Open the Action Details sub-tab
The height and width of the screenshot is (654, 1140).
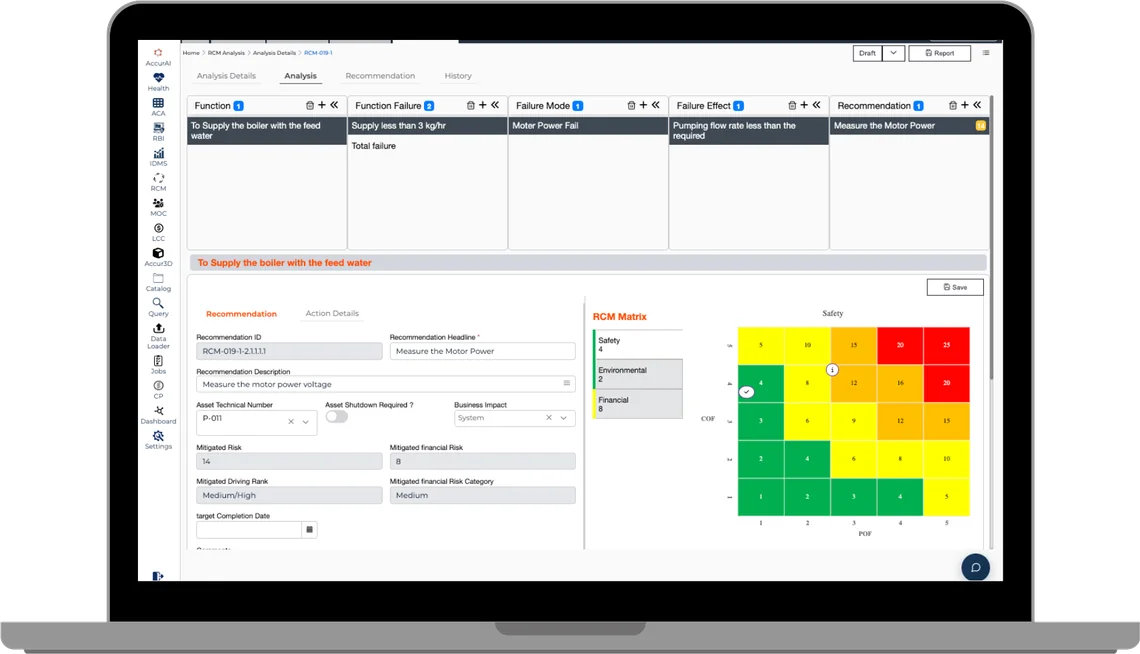click(332, 313)
